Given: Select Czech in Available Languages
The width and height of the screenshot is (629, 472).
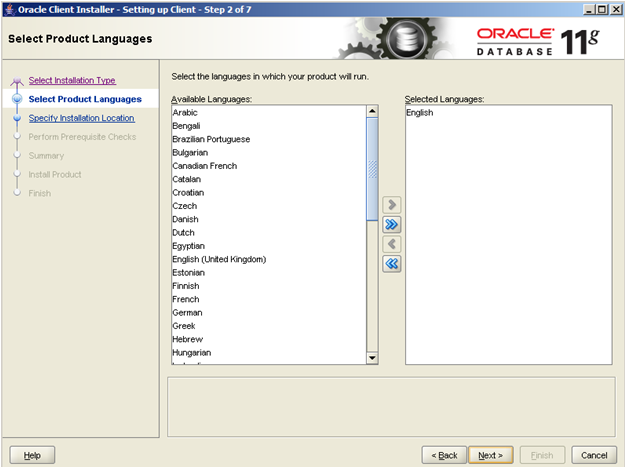Looking at the screenshot, I should [269, 206].
